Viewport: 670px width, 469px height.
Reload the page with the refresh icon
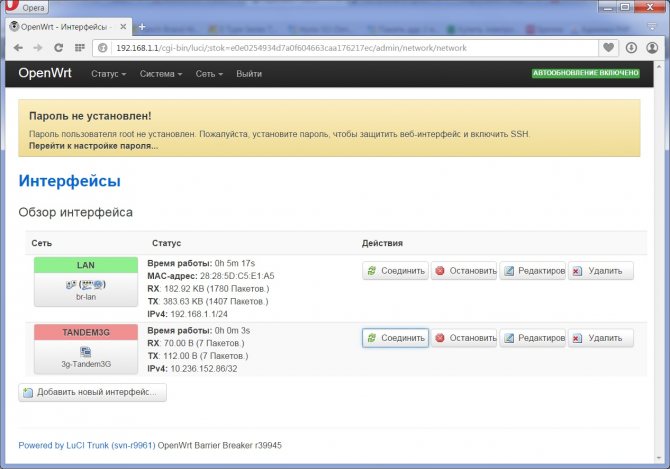(x=59, y=48)
